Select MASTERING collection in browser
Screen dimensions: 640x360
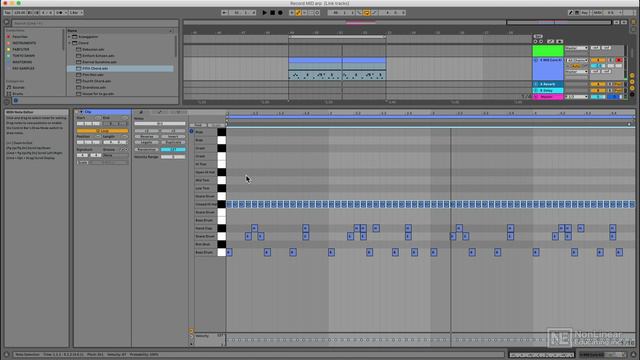[x=22, y=62]
